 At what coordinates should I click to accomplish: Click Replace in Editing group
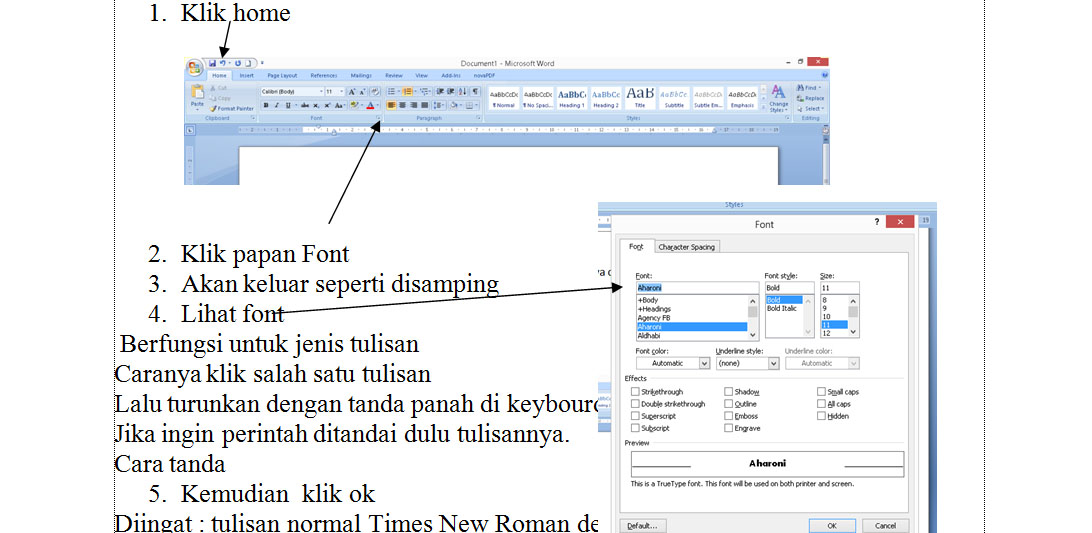click(x=811, y=98)
